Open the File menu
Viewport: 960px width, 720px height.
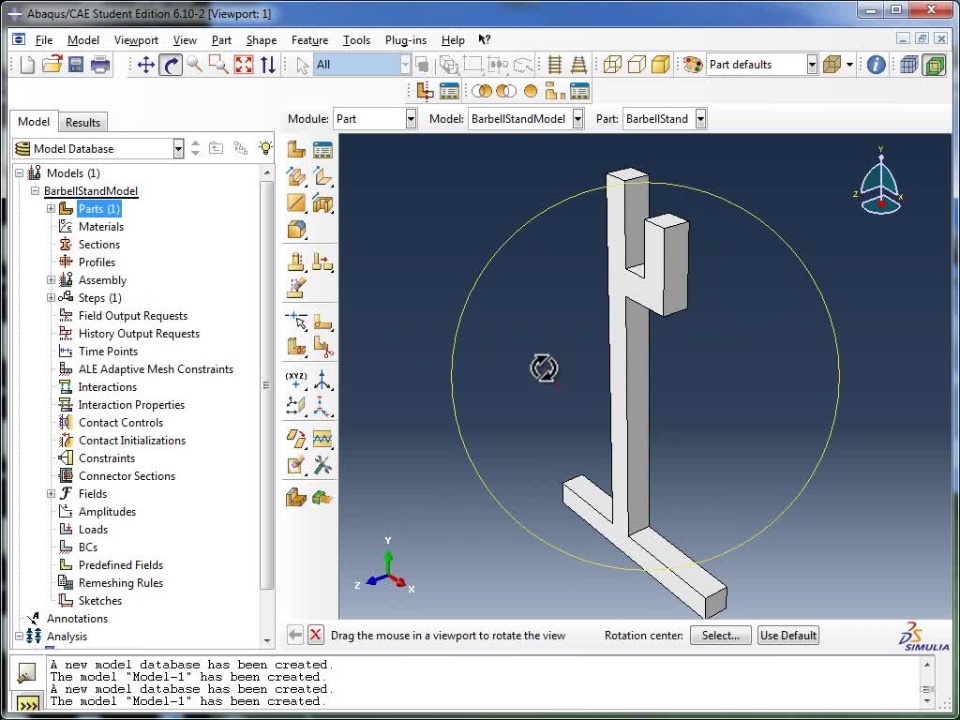tap(43, 40)
